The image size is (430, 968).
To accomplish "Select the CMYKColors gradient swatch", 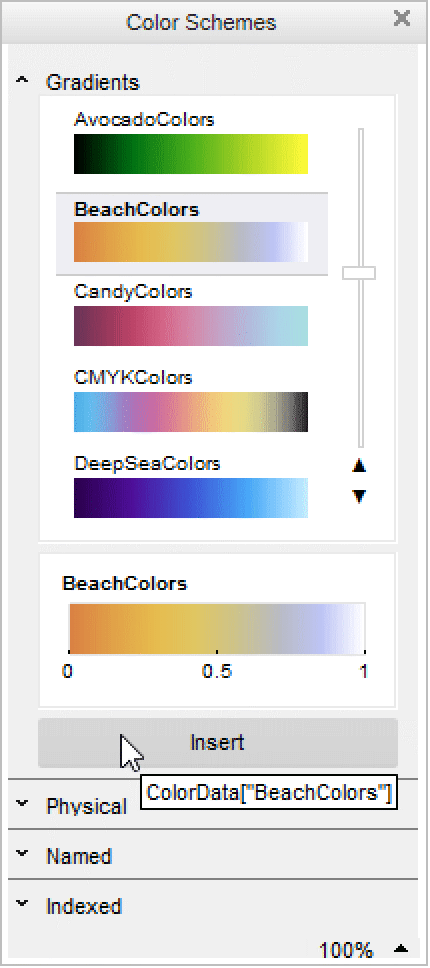I will tap(191, 412).
